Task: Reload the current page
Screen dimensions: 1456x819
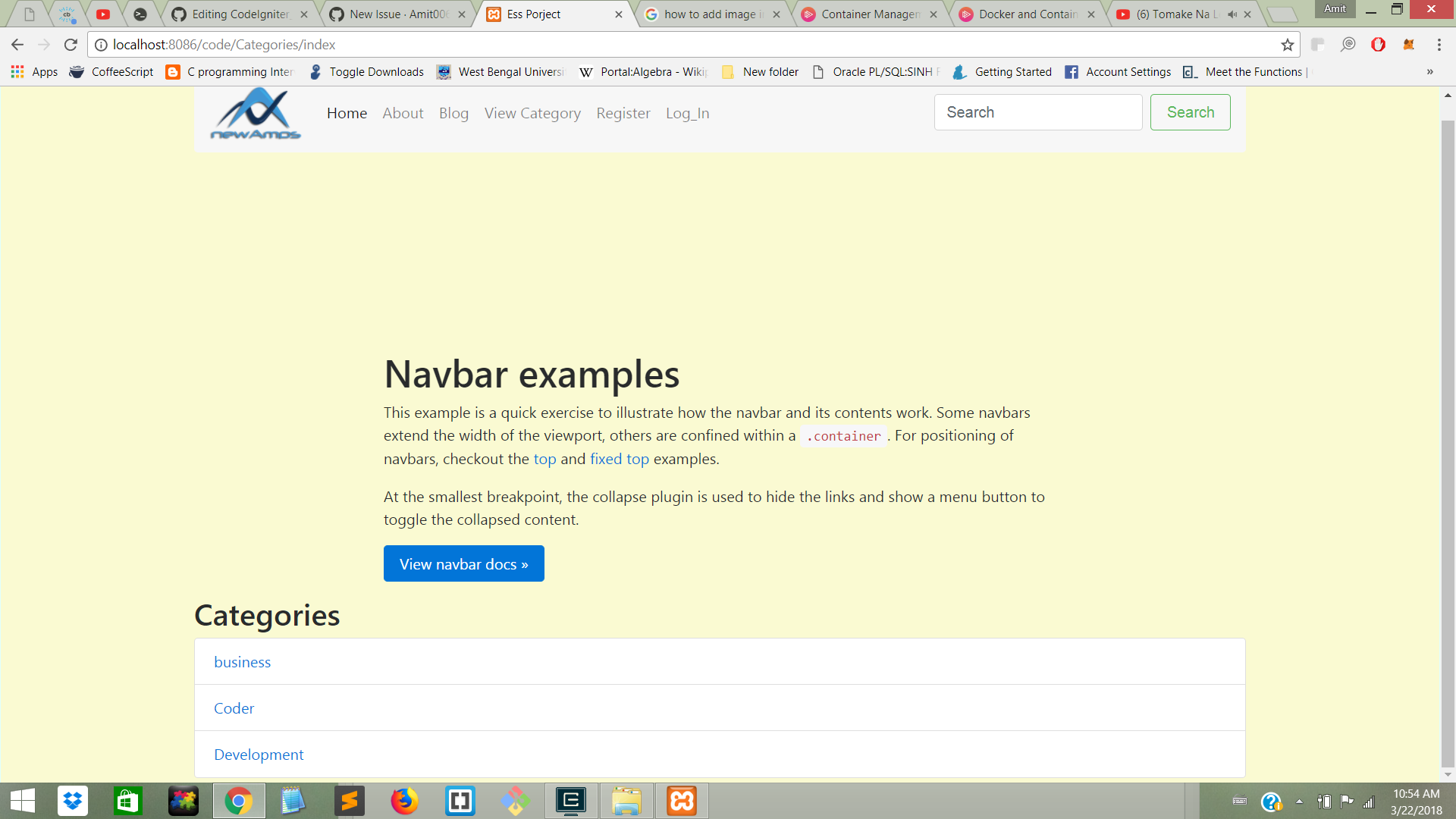Action: tap(71, 45)
